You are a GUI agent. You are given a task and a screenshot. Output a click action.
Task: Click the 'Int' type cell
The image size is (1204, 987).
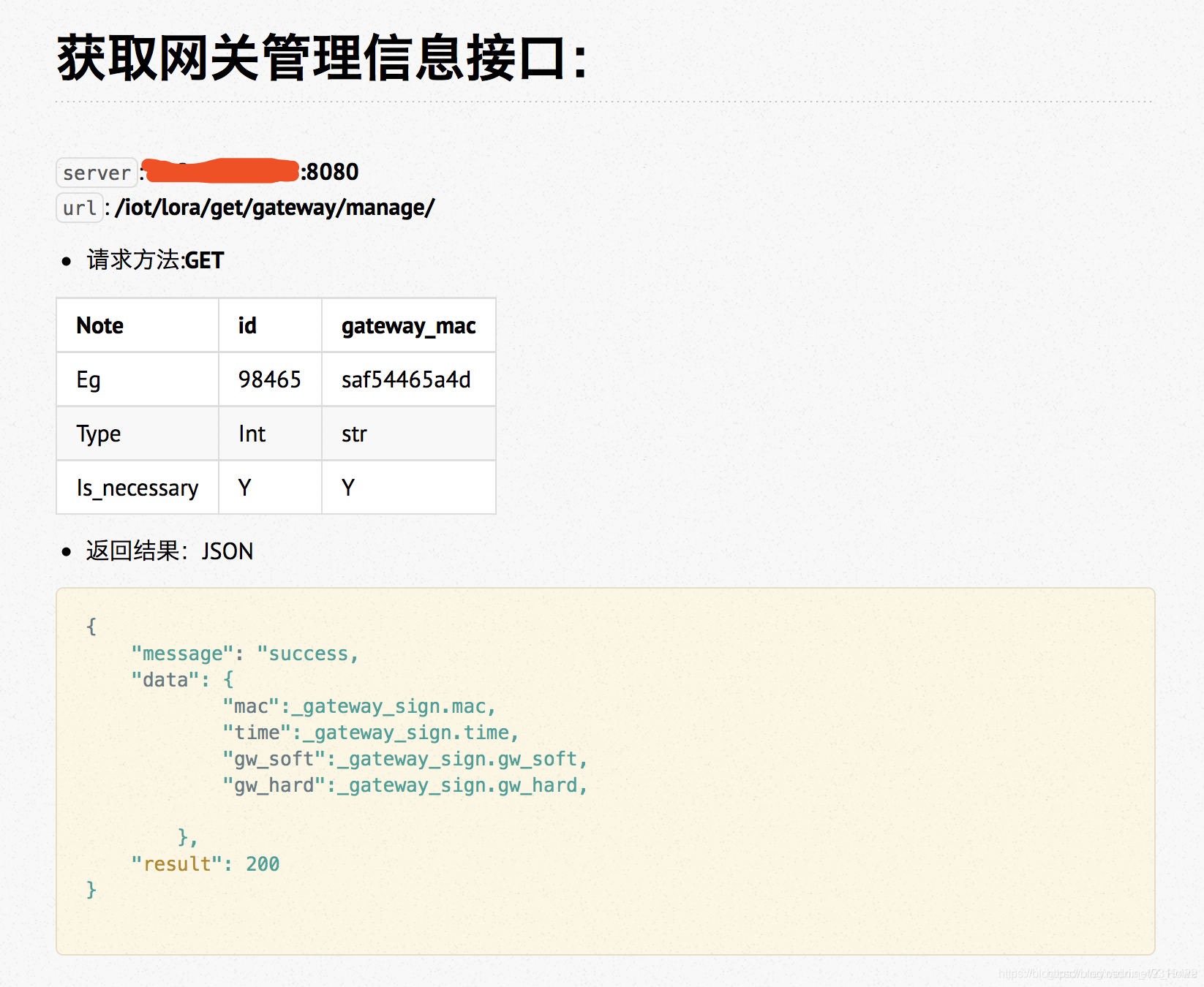(270, 434)
